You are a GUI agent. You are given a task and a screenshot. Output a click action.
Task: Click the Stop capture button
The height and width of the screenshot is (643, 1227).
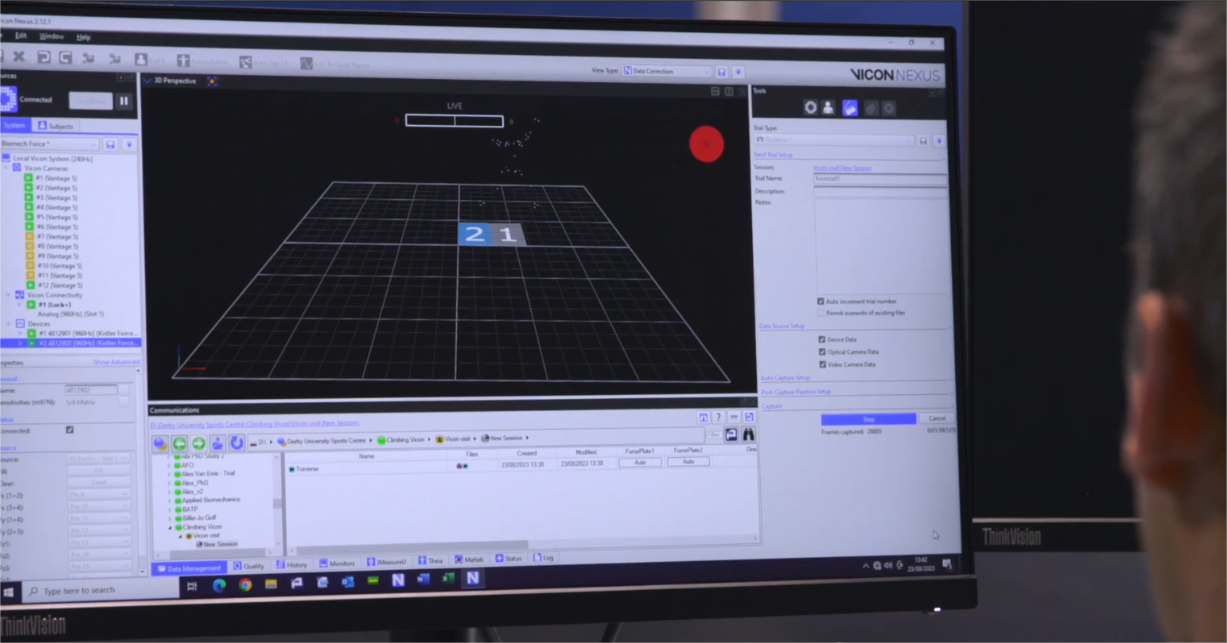[868, 419]
